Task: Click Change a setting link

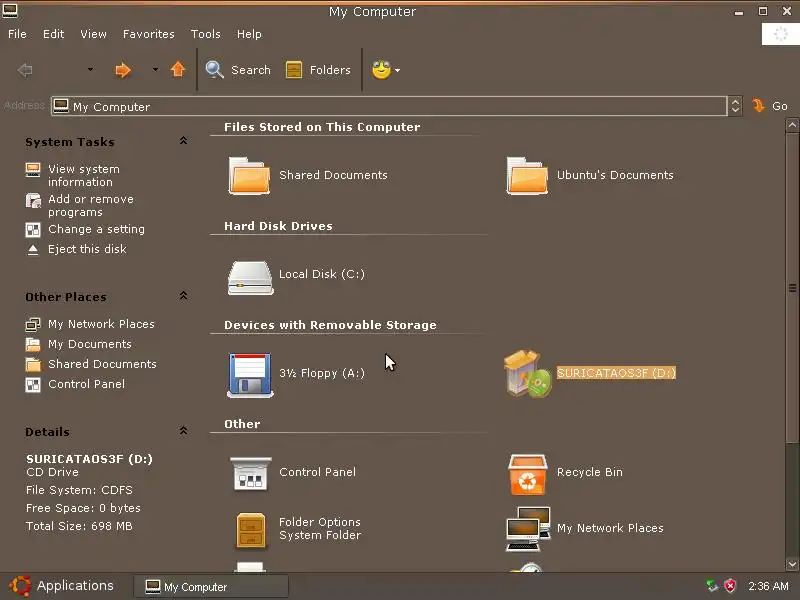Action: point(96,229)
